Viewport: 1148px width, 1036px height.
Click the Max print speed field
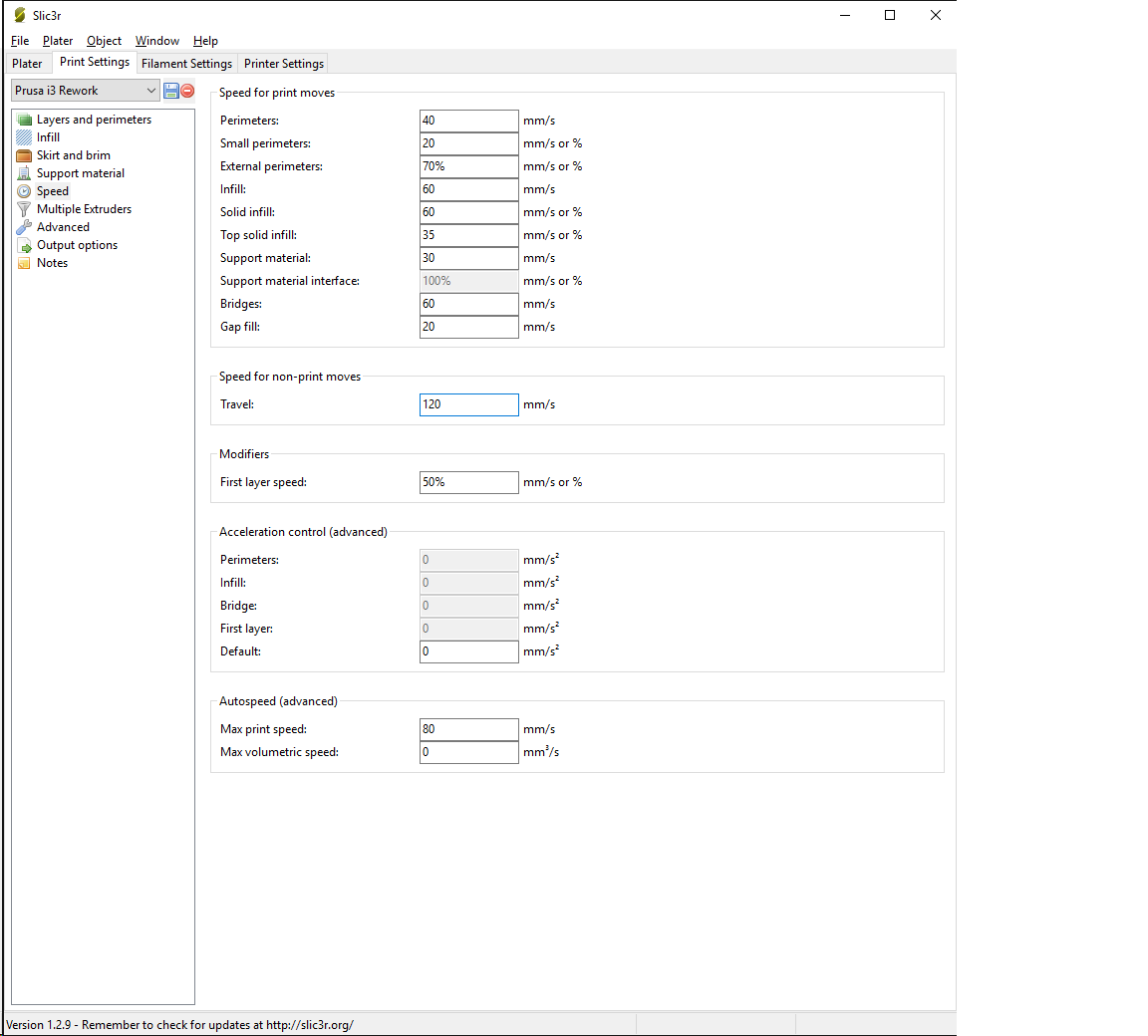(x=468, y=729)
